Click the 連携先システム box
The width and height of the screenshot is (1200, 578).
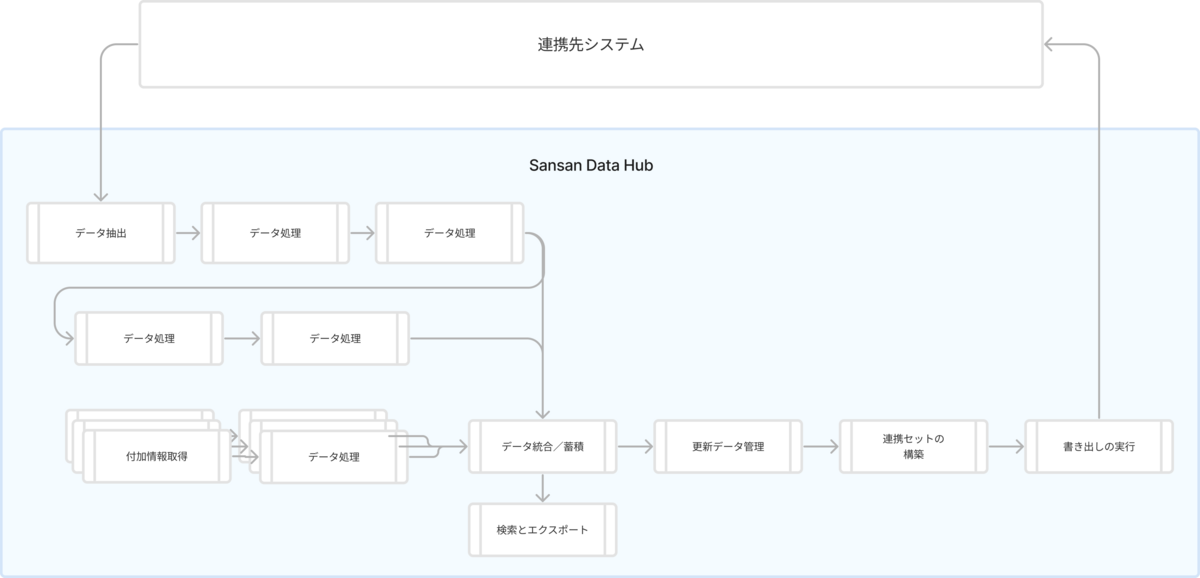[x=590, y=44]
